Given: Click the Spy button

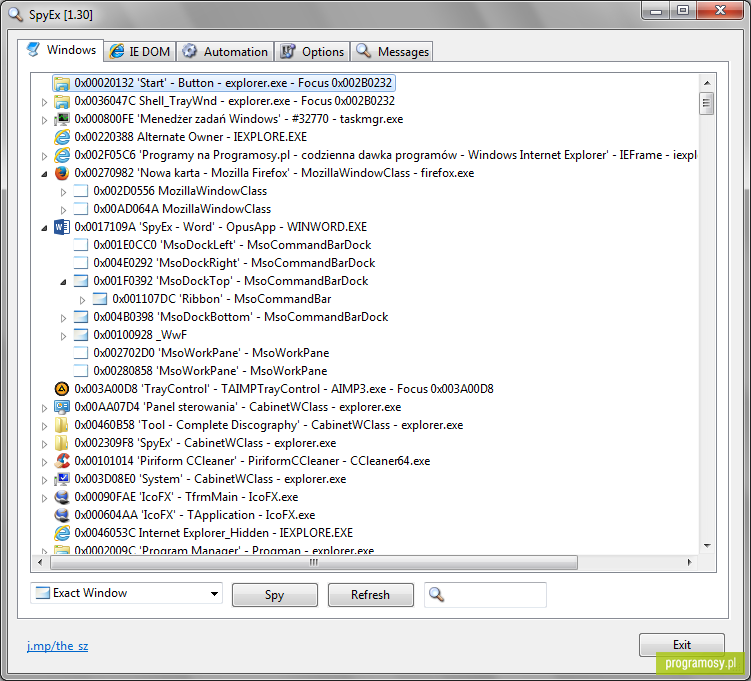Looking at the screenshot, I should [274, 595].
